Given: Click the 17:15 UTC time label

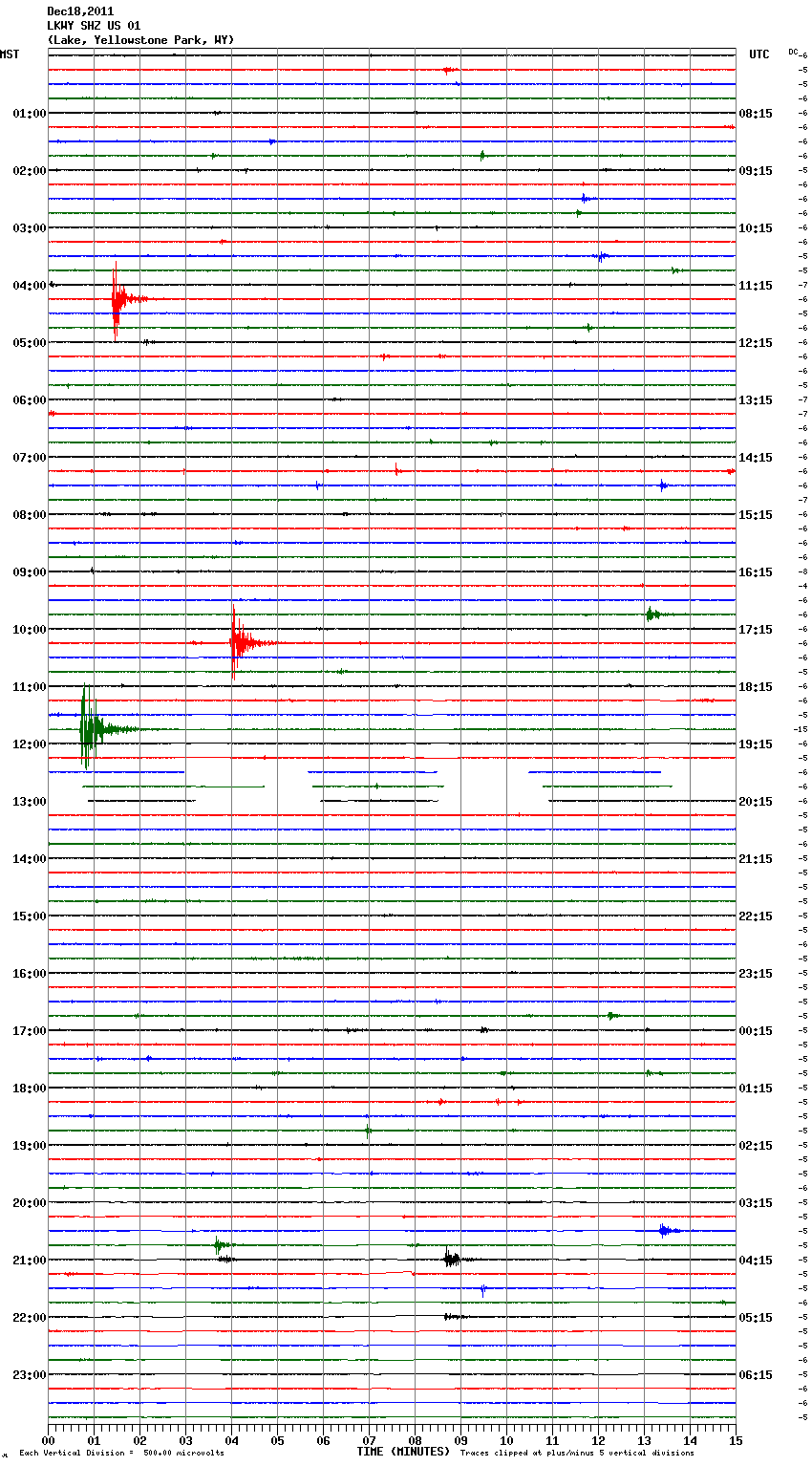Looking at the screenshot, I should point(756,630).
